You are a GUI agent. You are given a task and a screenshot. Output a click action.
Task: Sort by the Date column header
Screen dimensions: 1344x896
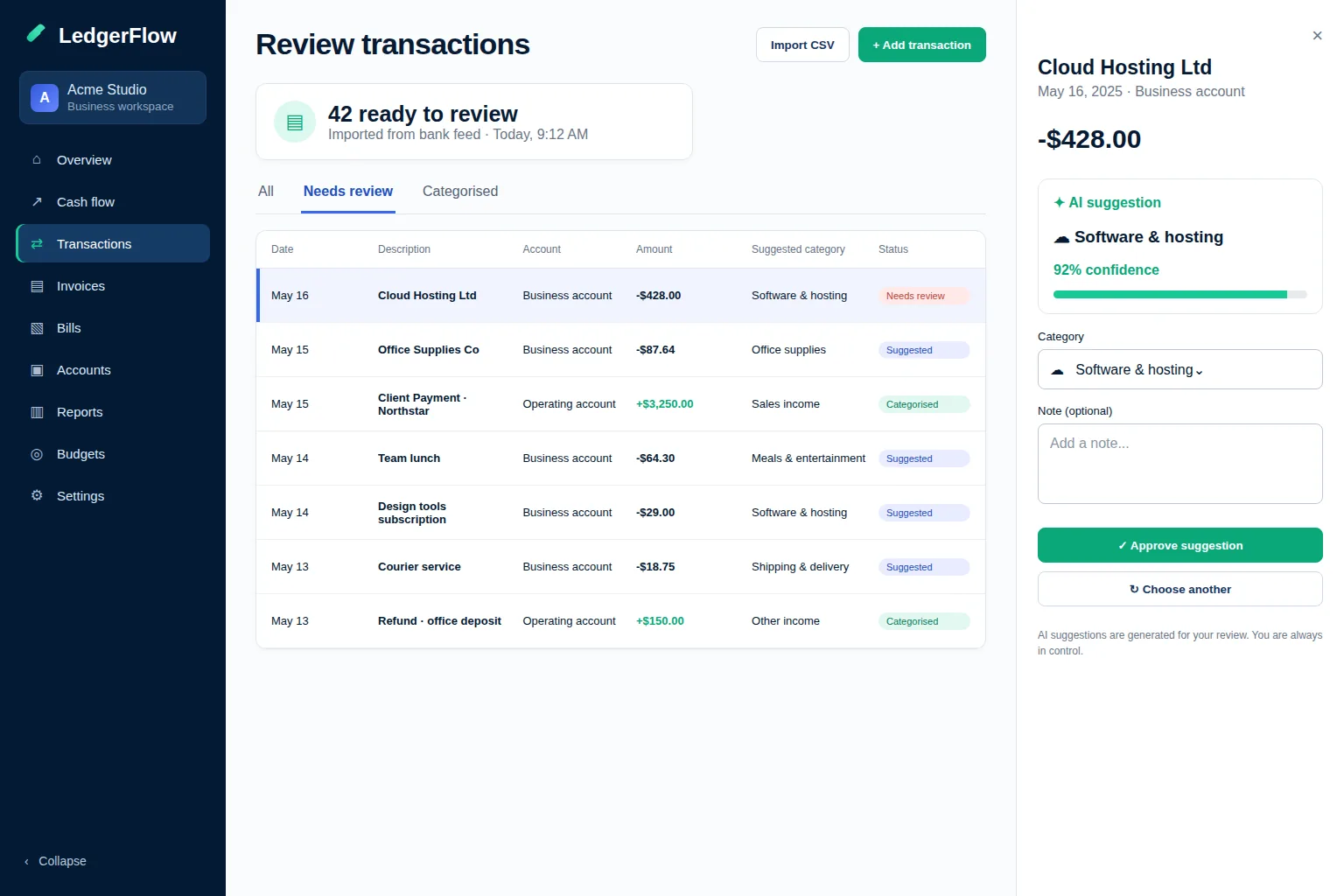[x=283, y=249]
